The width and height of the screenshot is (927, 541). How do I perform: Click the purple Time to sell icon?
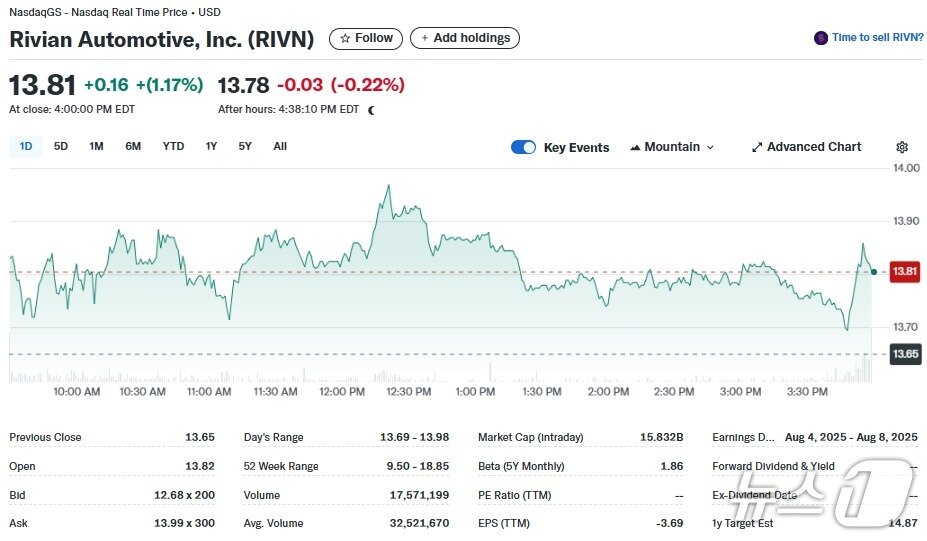[822, 38]
